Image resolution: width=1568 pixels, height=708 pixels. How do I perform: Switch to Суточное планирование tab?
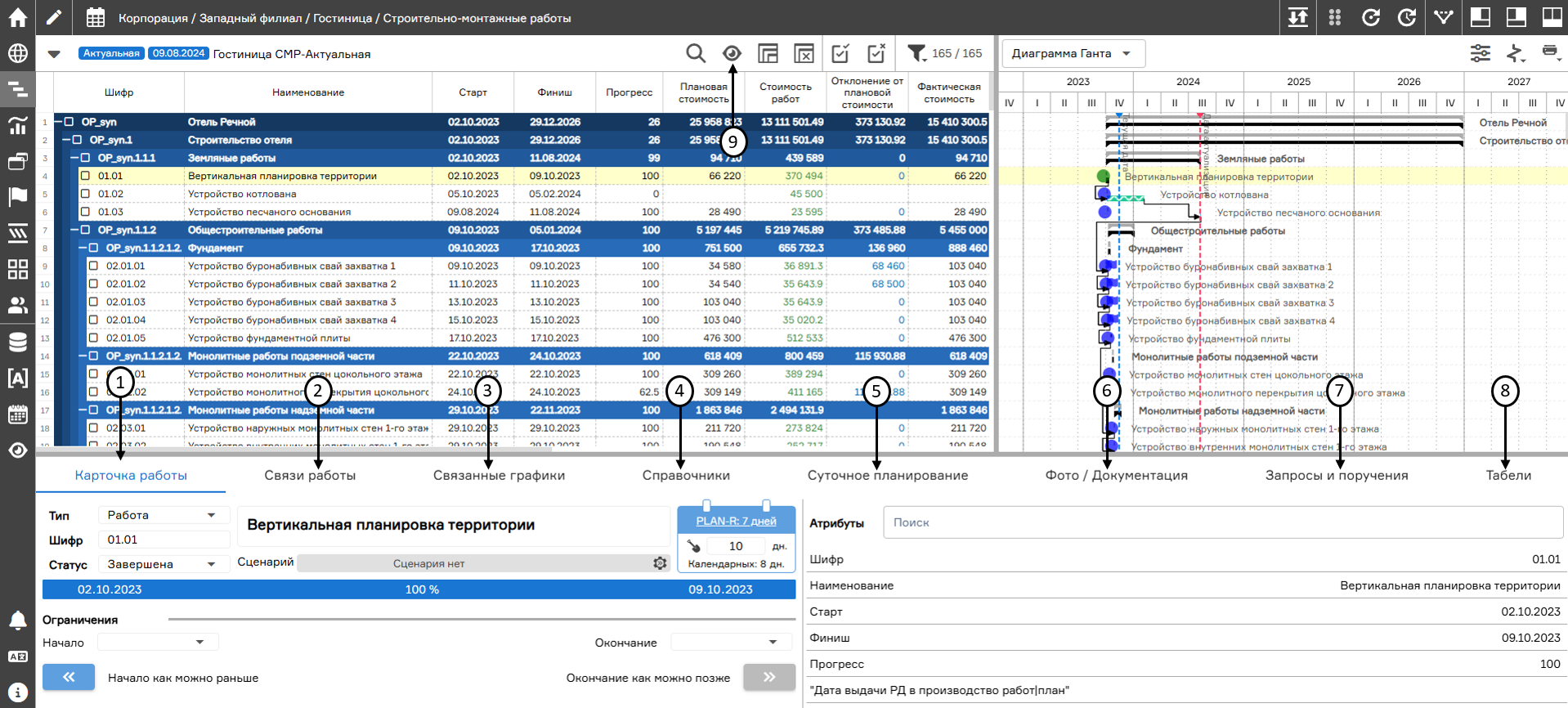pos(888,475)
